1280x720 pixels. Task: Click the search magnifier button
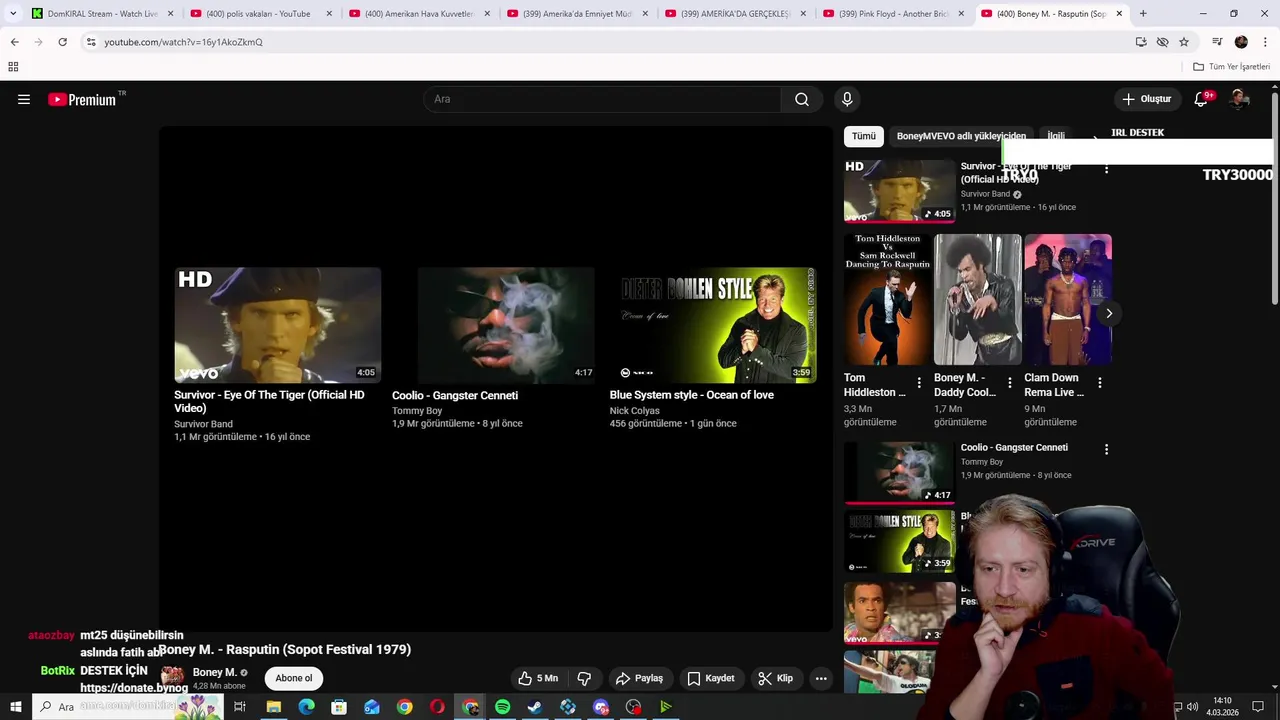[x=802, y=99]
